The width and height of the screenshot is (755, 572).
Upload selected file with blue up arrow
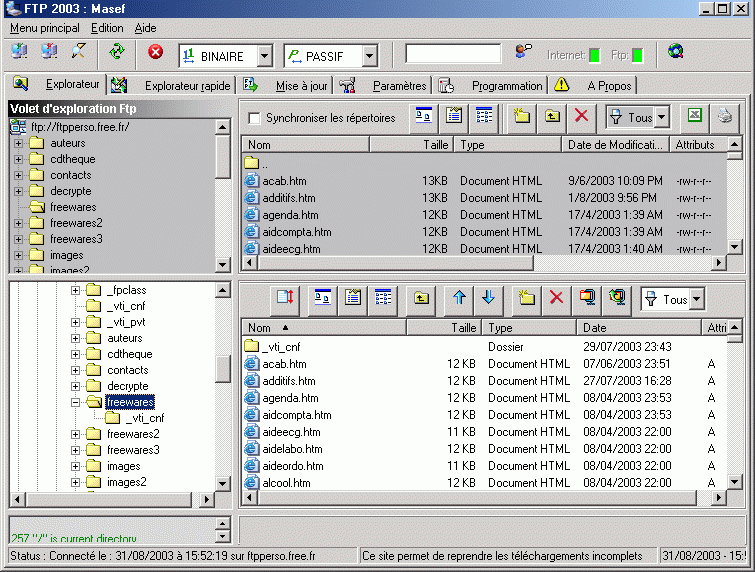click(459, 299)
